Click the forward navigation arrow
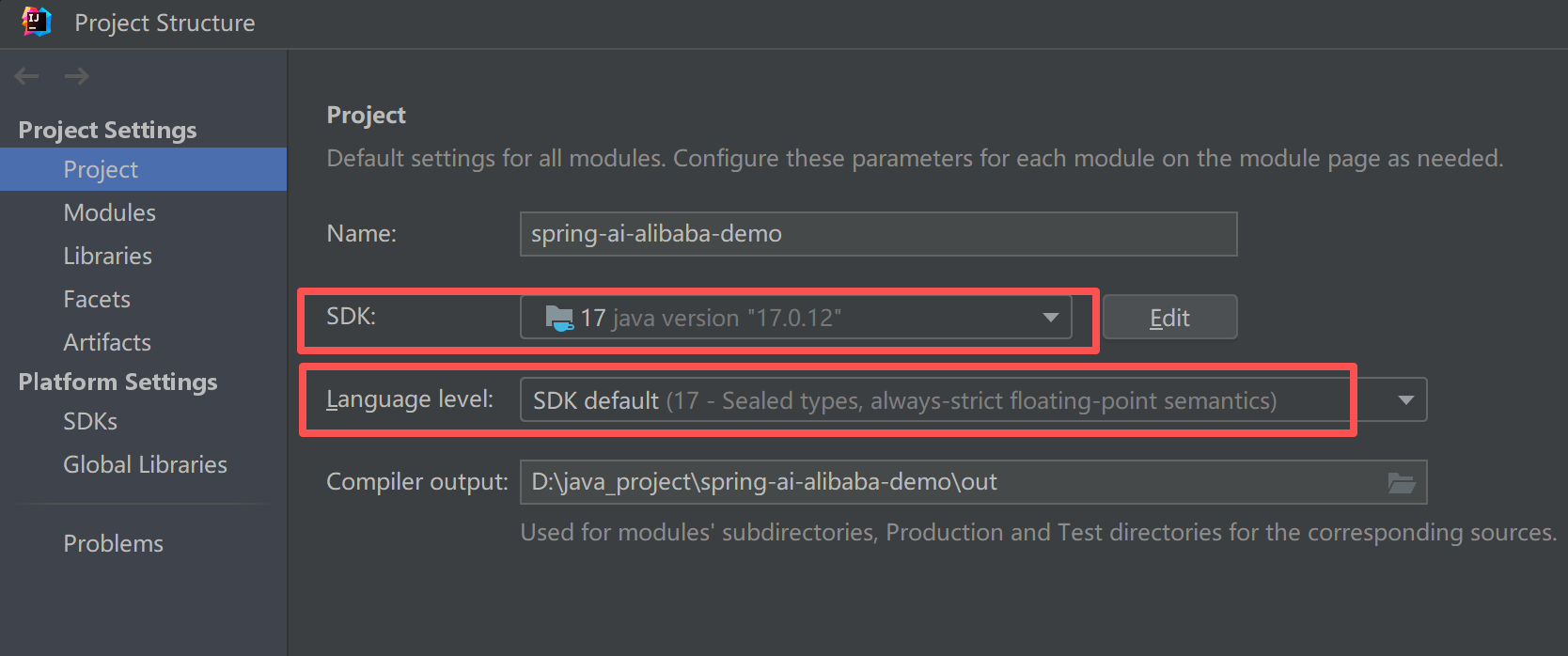1568x656 pixels. tap(77, 76)
